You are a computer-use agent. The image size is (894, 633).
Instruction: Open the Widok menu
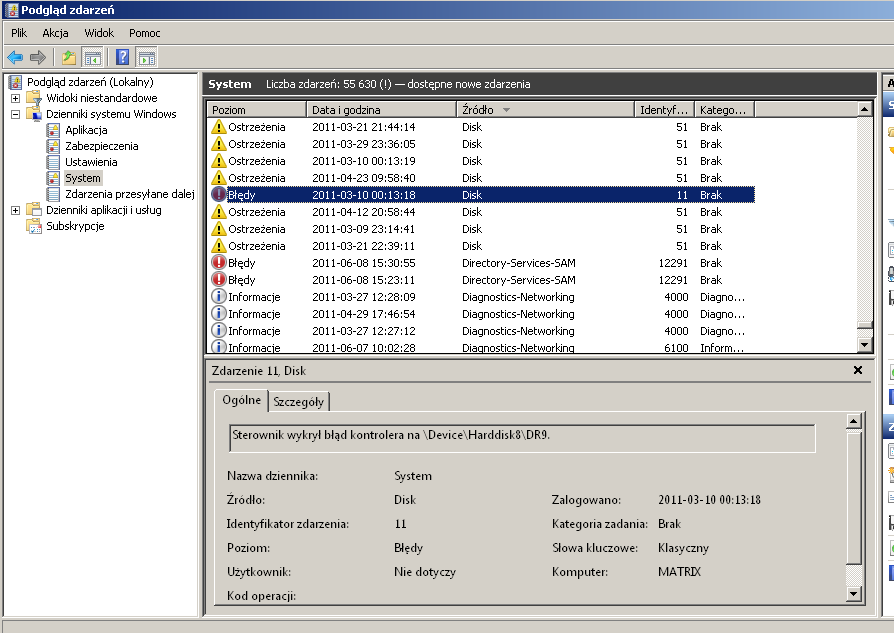99,33
